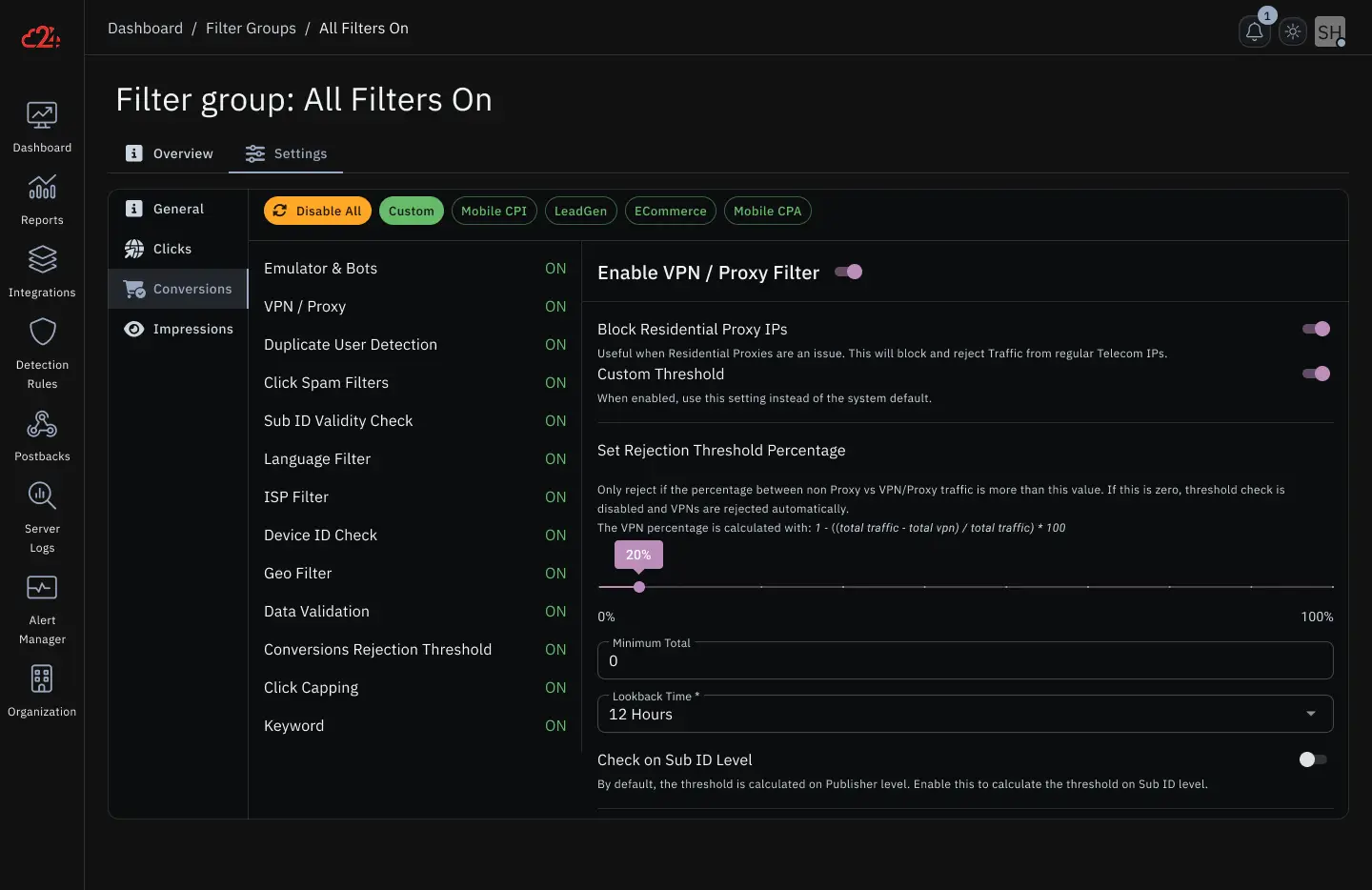Select the Integrations icon in the sidebar
This screenshot has height=890, width=1372.
(x=42, y=270)
